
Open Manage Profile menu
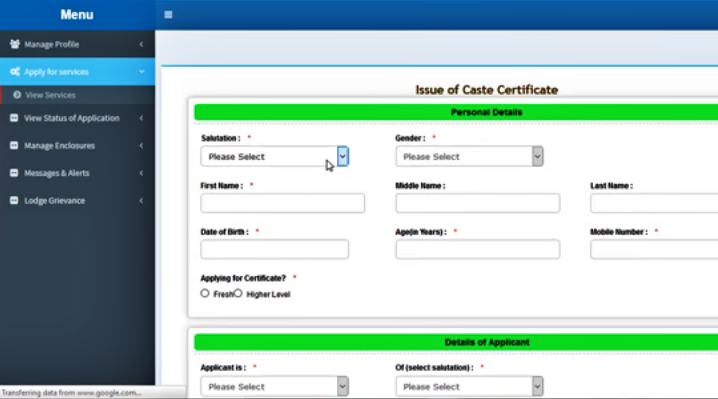(x=77, y=44)
